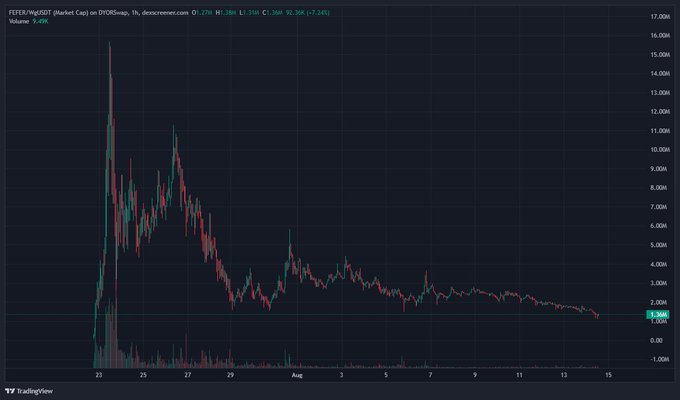The height and width of the screenshot is (400, 680).
Task: Click the close value C1.36M
Action: tap(272, 13)
